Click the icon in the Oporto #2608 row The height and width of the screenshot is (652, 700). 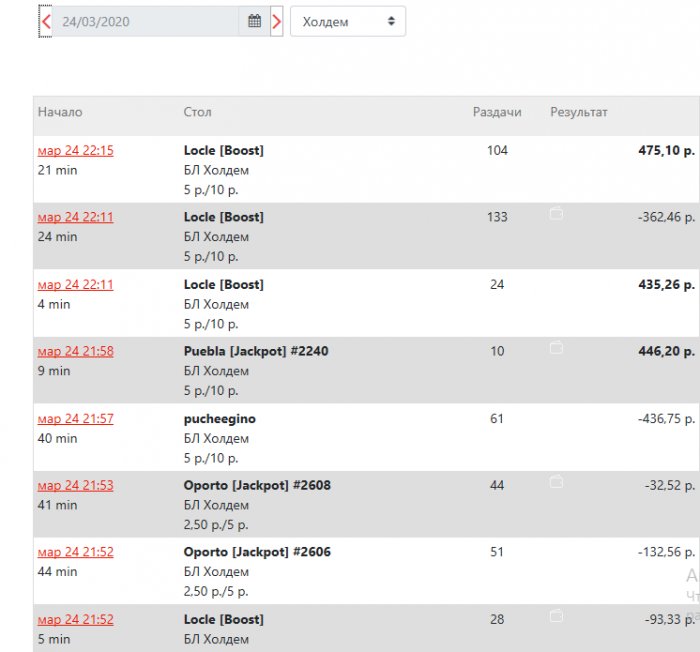point(557,481)
